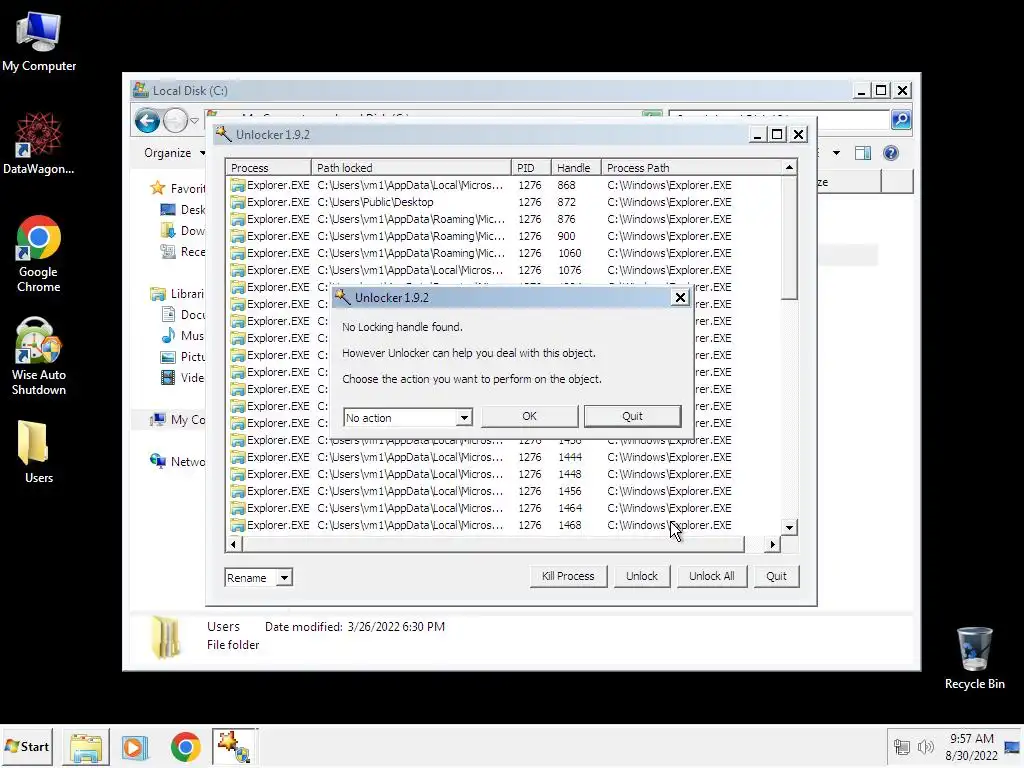Click the volume speaker tray icon

tap(925, 747)
